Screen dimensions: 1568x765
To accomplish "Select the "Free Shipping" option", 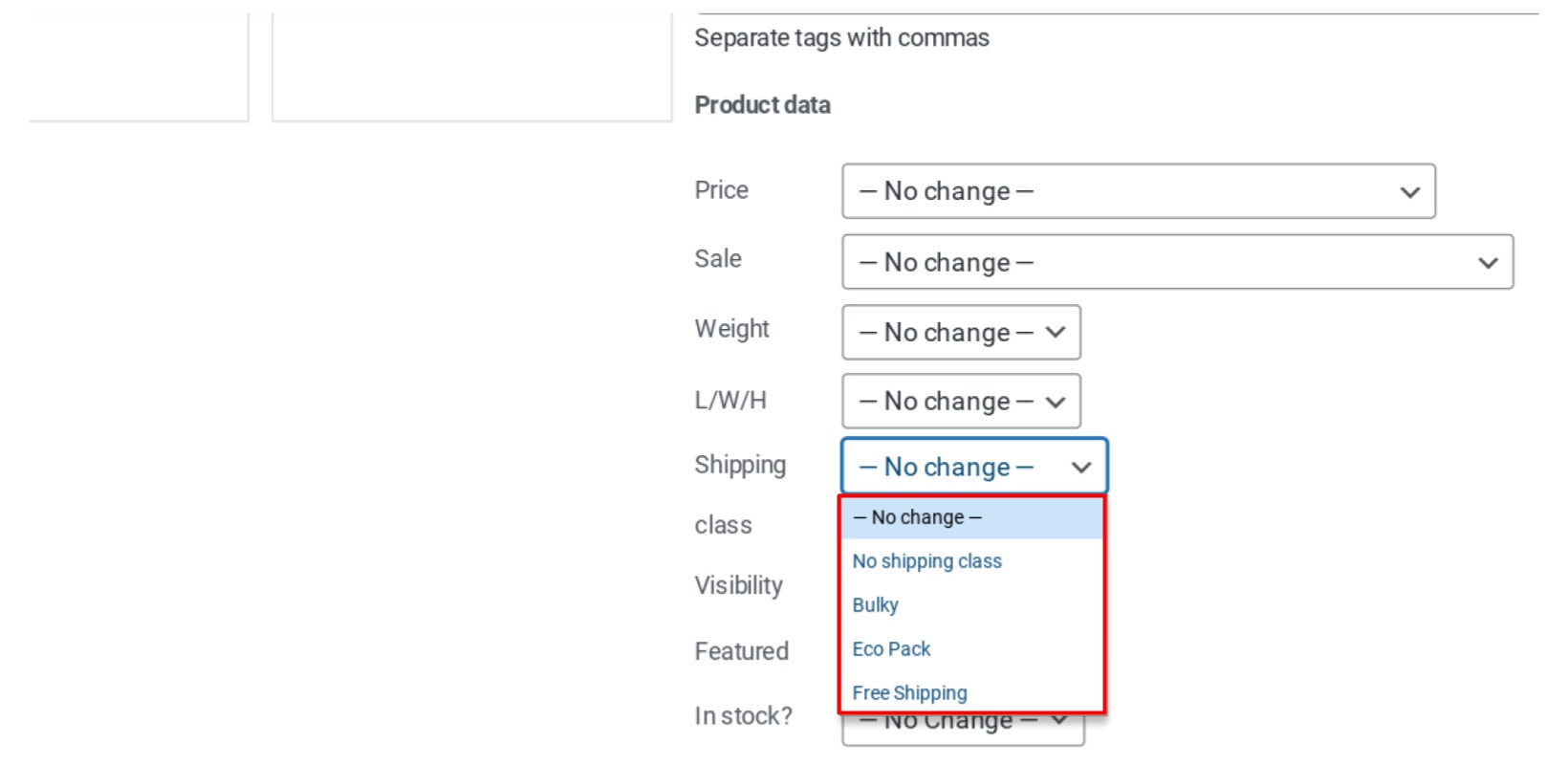I will (909, 692).
